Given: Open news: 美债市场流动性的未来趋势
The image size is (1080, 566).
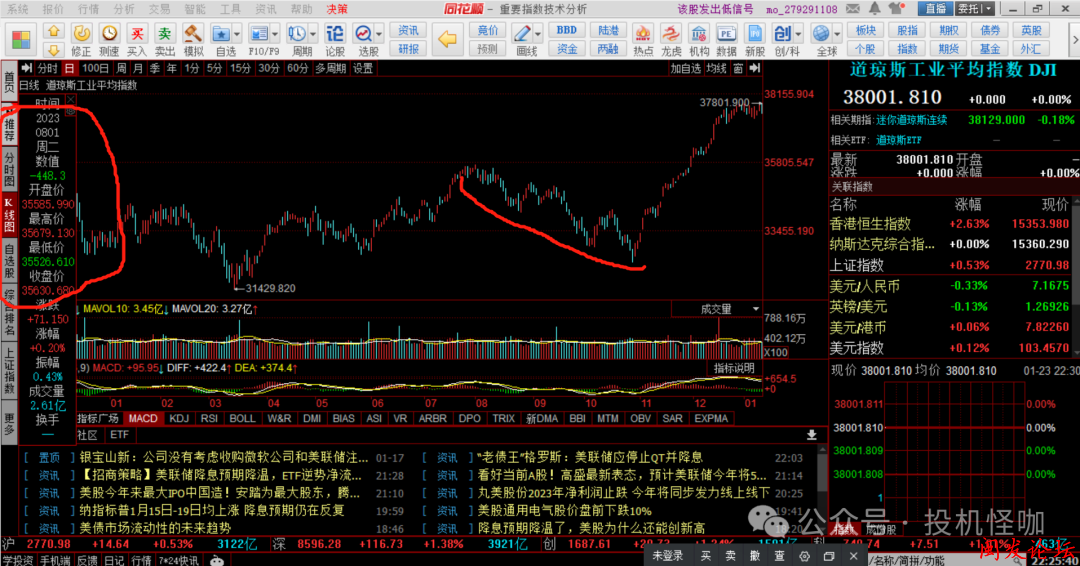Looking at the screenshot, I should point(155,528).
